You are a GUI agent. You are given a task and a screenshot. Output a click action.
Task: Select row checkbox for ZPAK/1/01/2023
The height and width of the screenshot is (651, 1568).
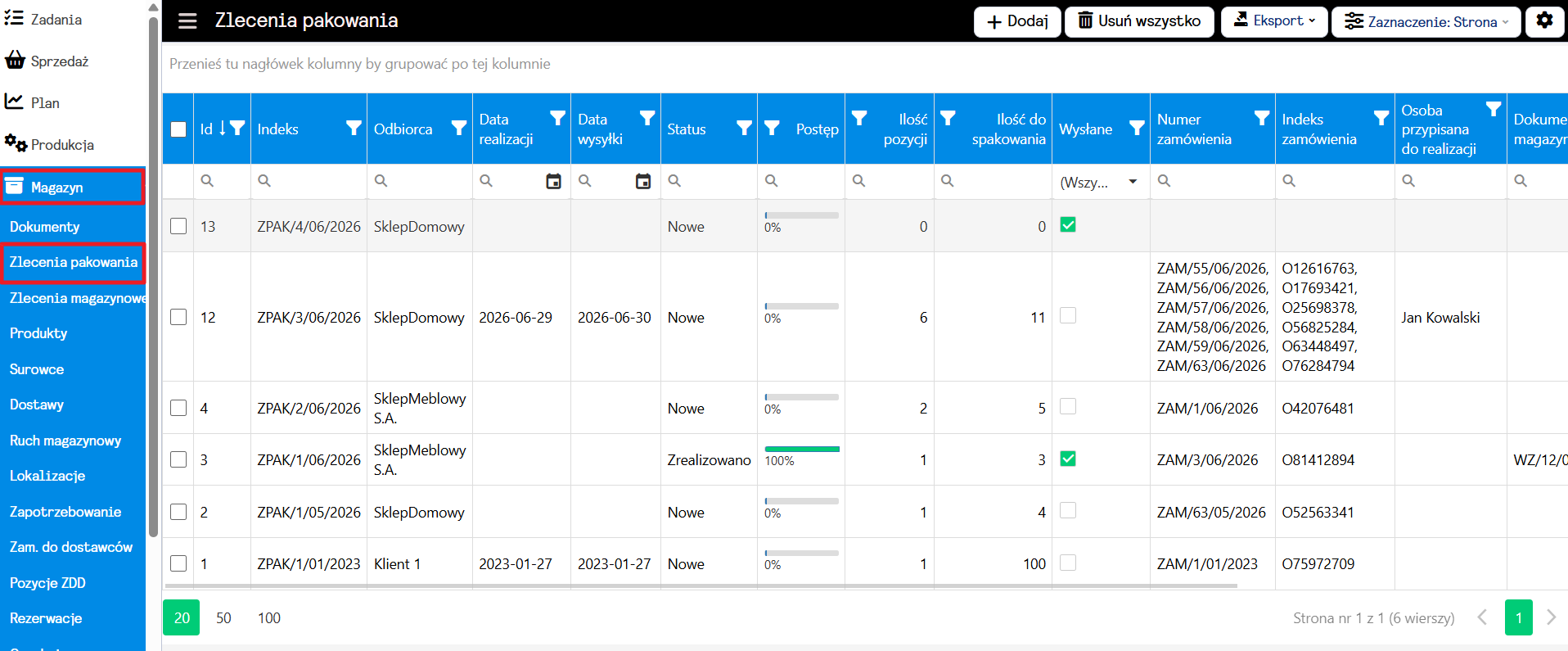(178, 563)
